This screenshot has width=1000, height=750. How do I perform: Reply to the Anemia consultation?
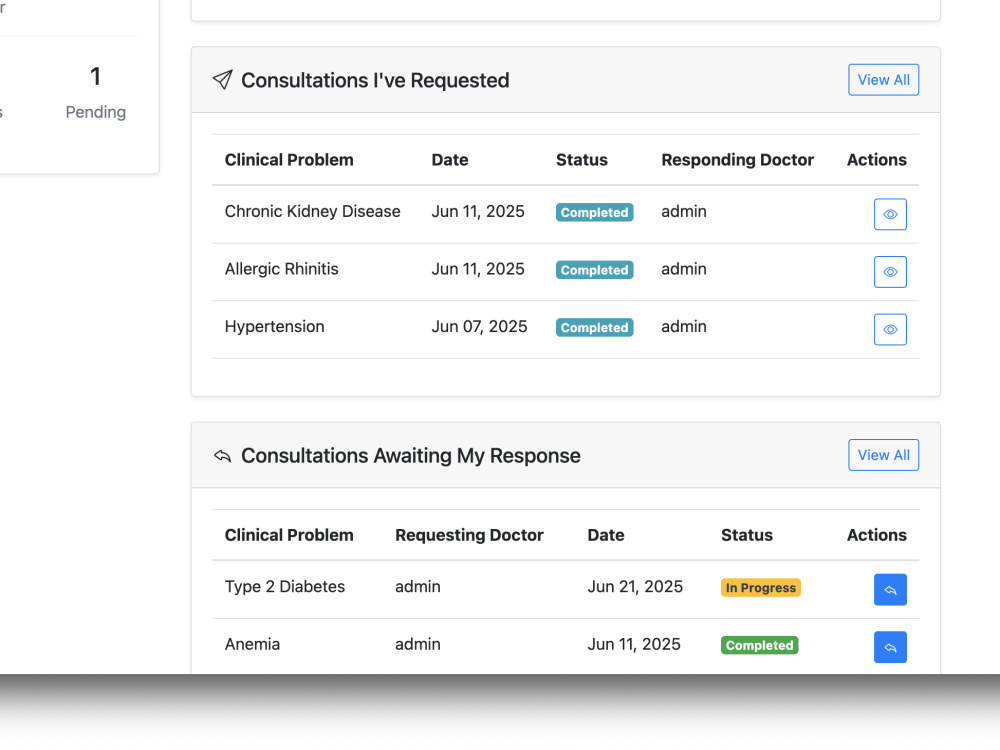[x=890, y=647]
